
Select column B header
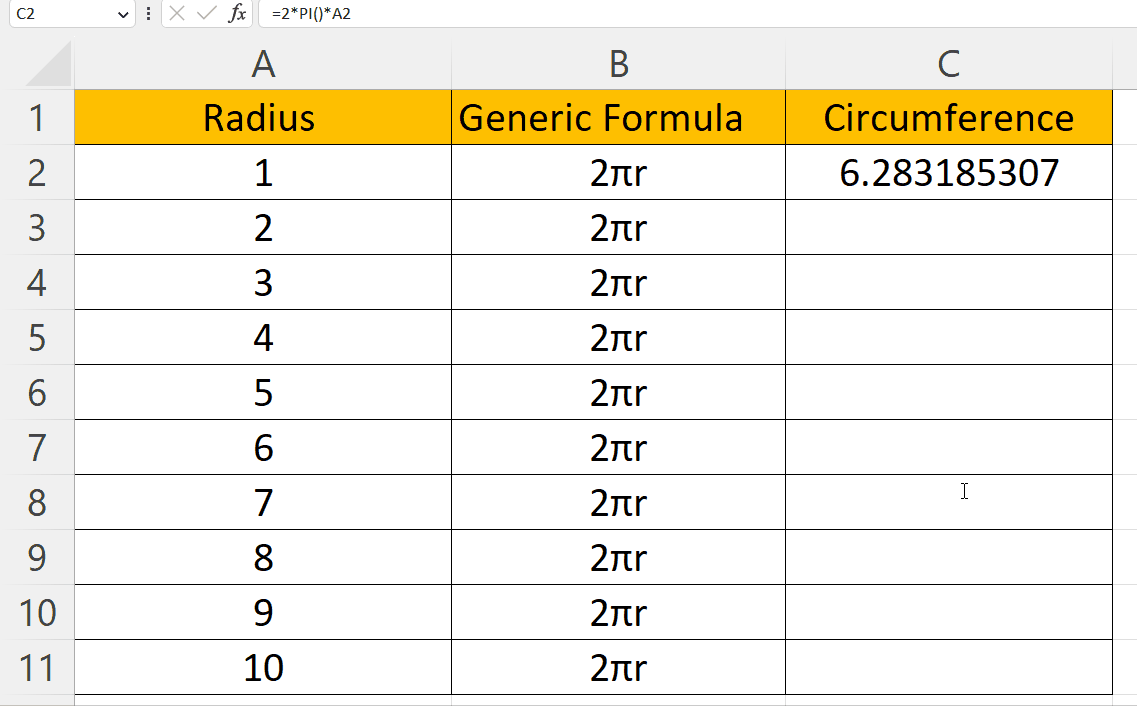point(618,62)
